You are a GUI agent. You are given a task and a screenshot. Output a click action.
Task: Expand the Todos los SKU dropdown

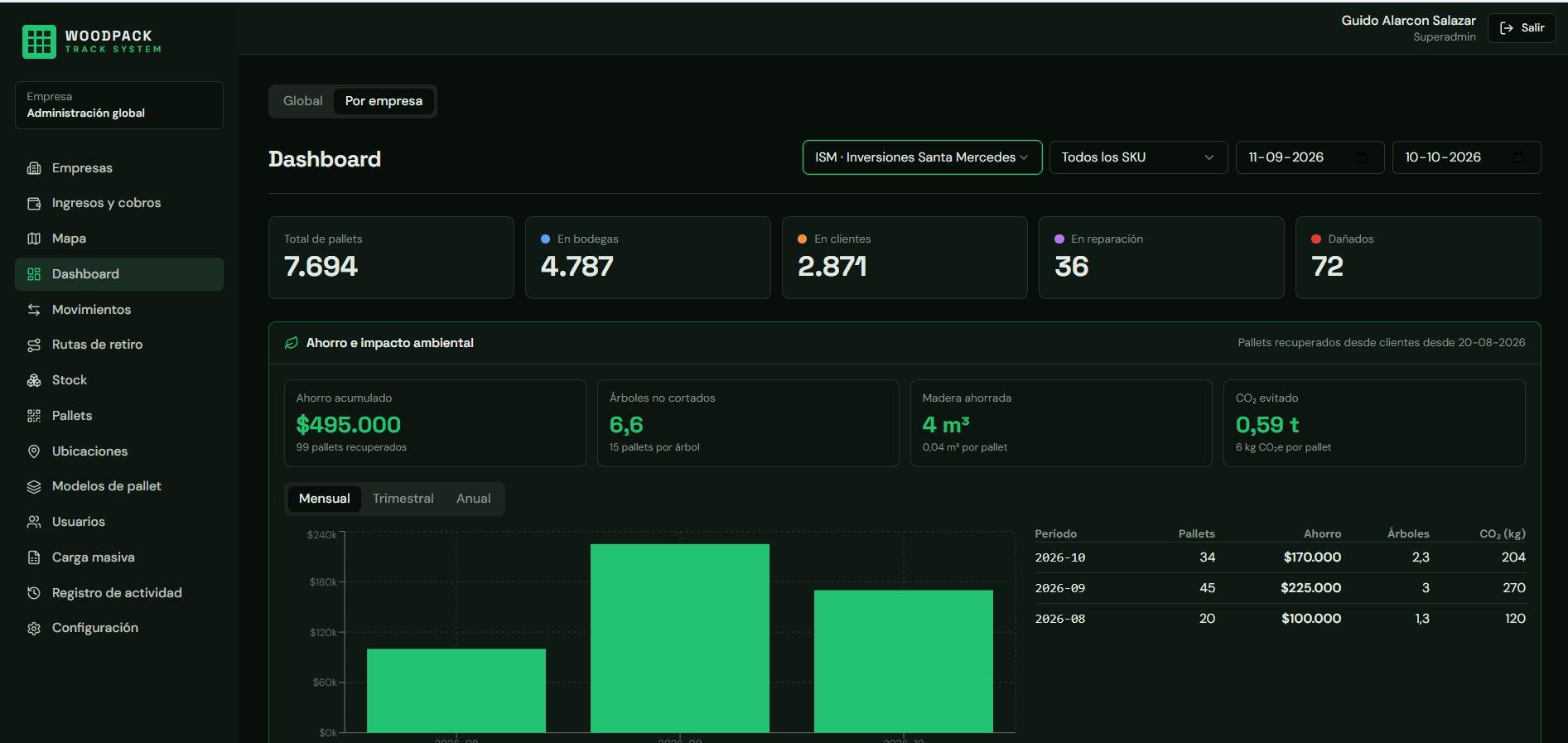pos(1138,157)
